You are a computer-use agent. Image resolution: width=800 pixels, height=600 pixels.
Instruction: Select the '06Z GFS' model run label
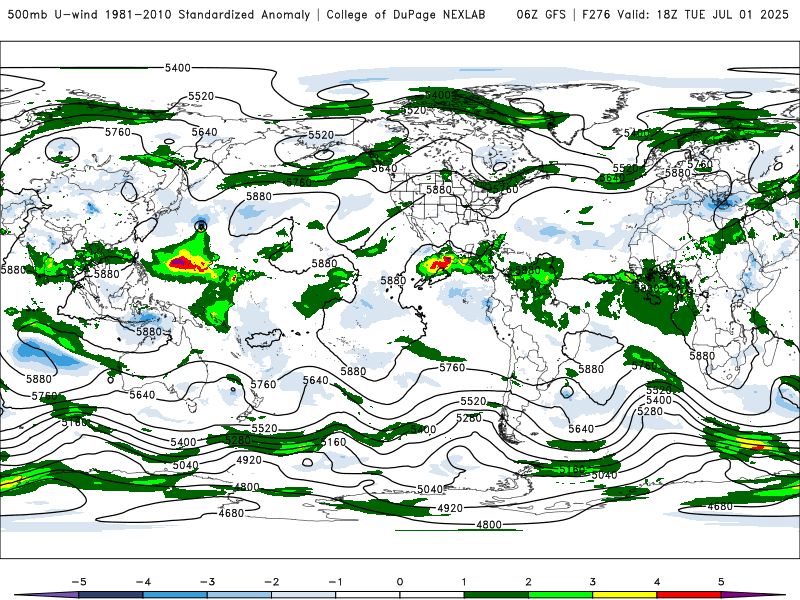pos(541,14)
